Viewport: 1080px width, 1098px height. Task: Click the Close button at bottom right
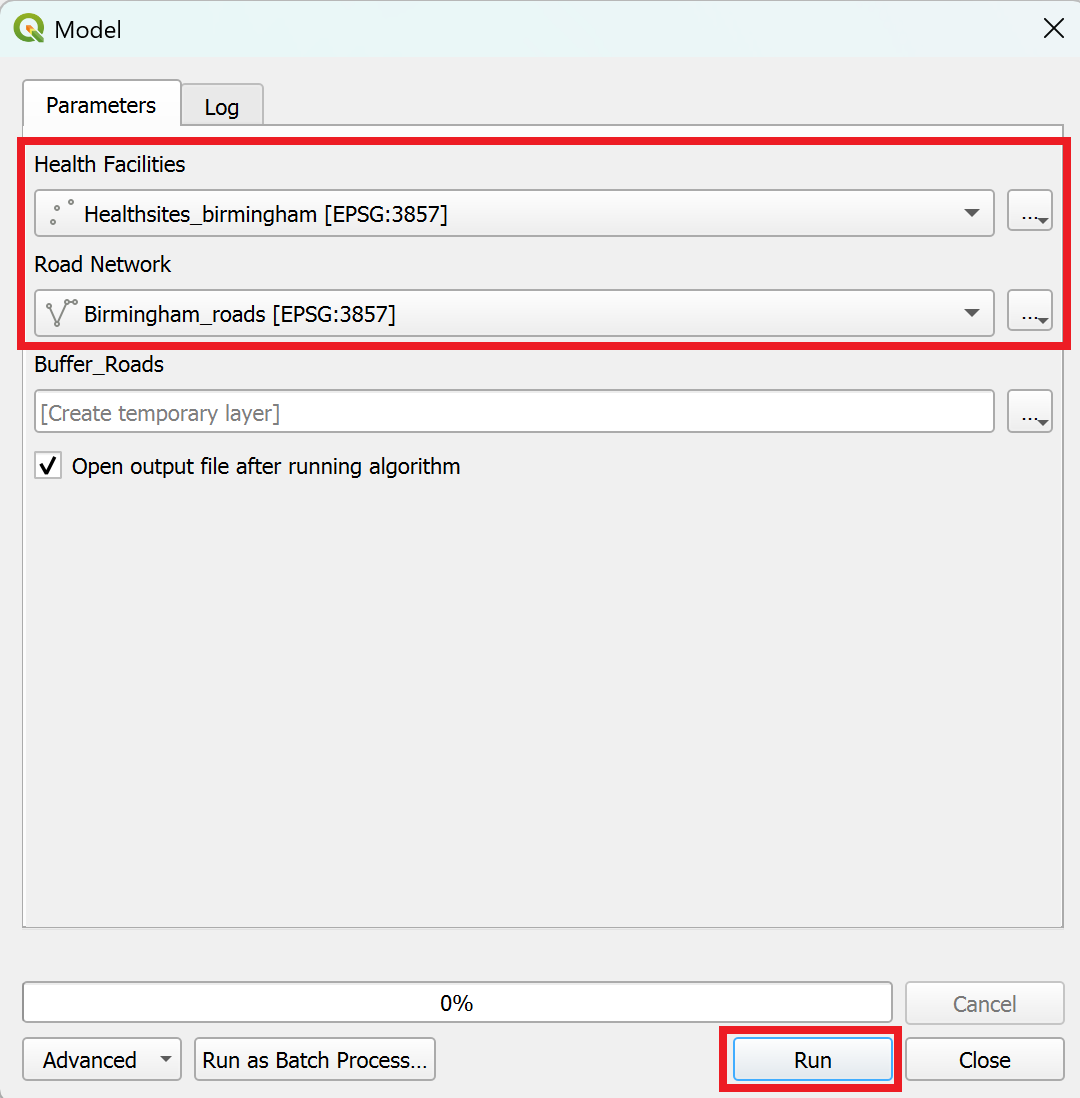[984, 1060]
